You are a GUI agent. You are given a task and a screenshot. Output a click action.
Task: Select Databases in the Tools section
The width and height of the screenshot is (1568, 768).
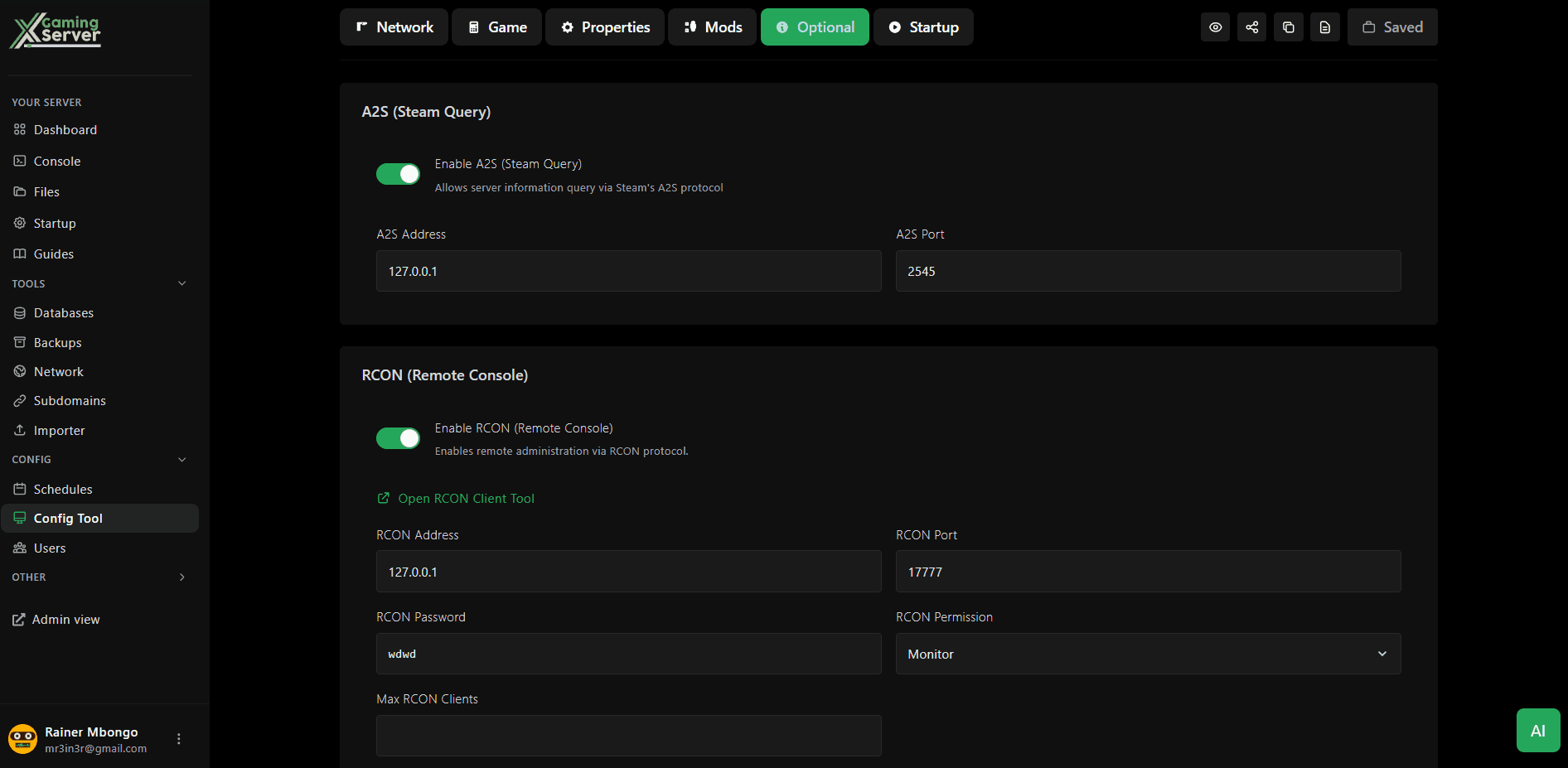point(63,312)
